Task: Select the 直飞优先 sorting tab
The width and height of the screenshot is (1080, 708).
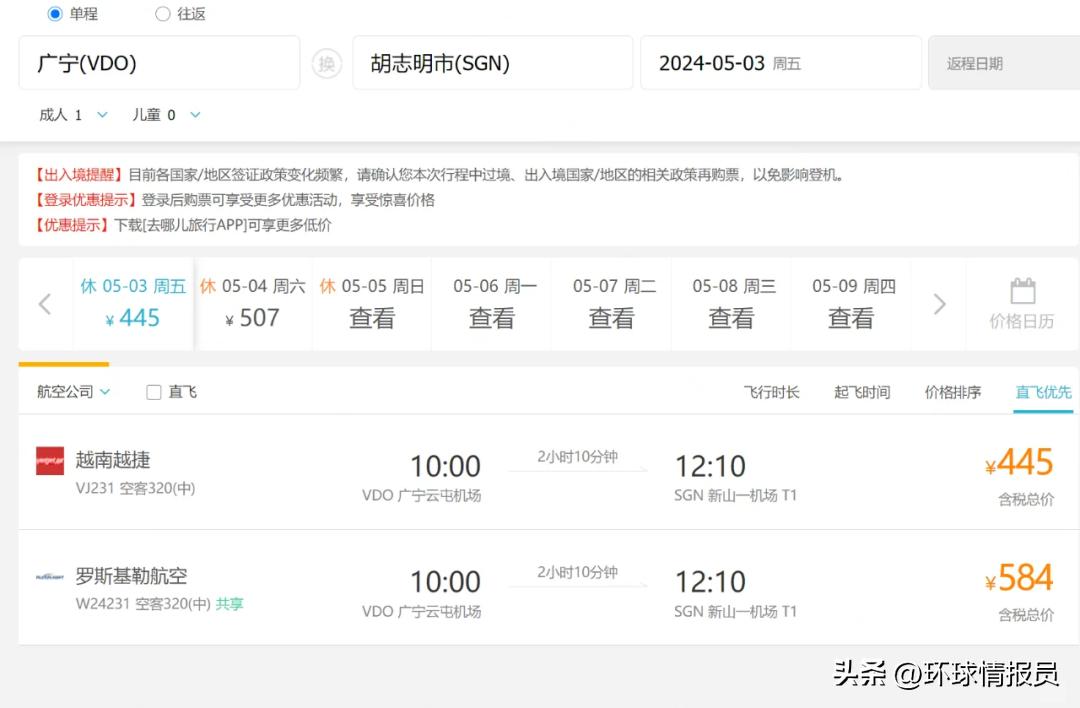Action: tap(1043, 392)
